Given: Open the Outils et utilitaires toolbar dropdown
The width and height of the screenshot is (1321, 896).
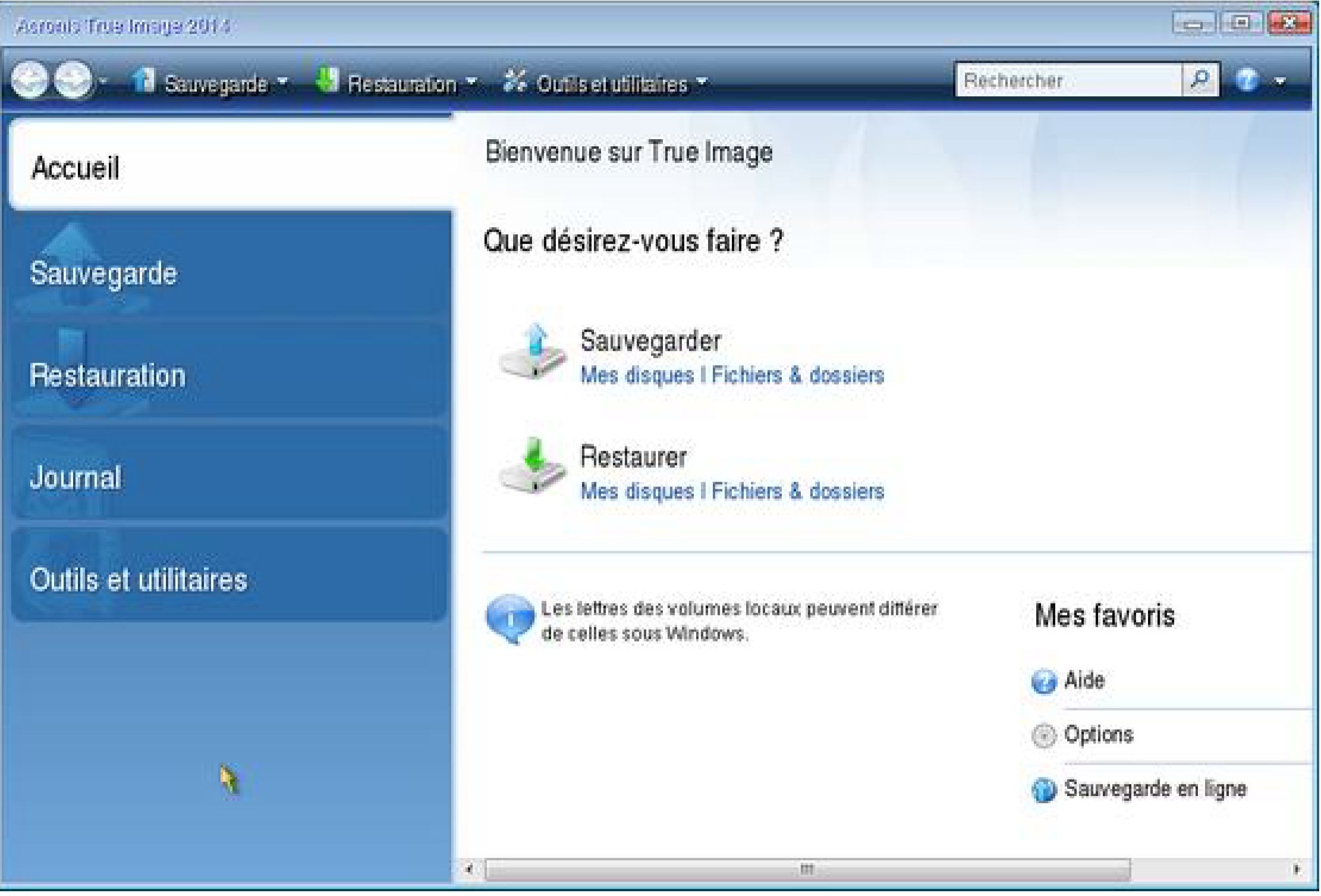Looking at the screenshot, I should tap(702, 81).
